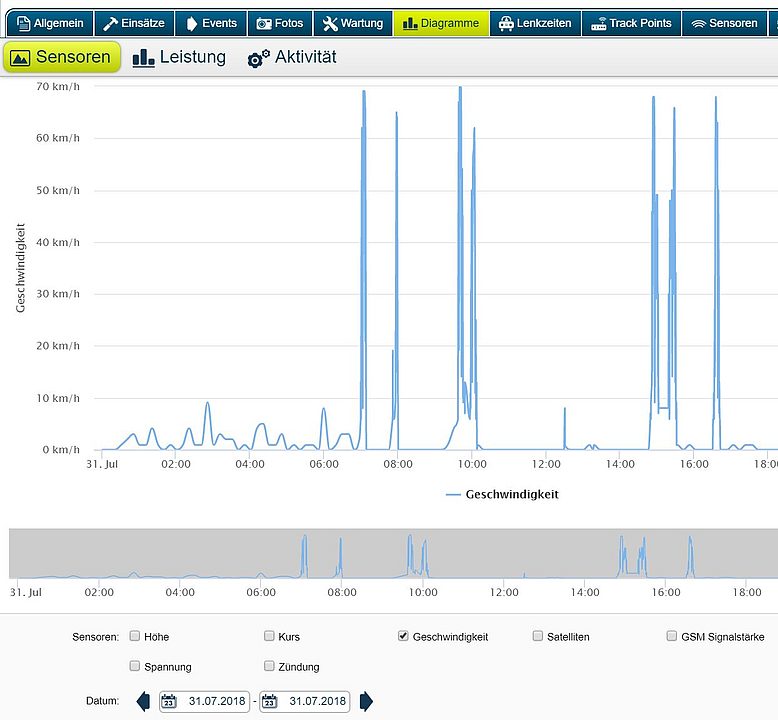Show the Leistung chart view
Screen dimensions: 778x720
coord(180,58)
